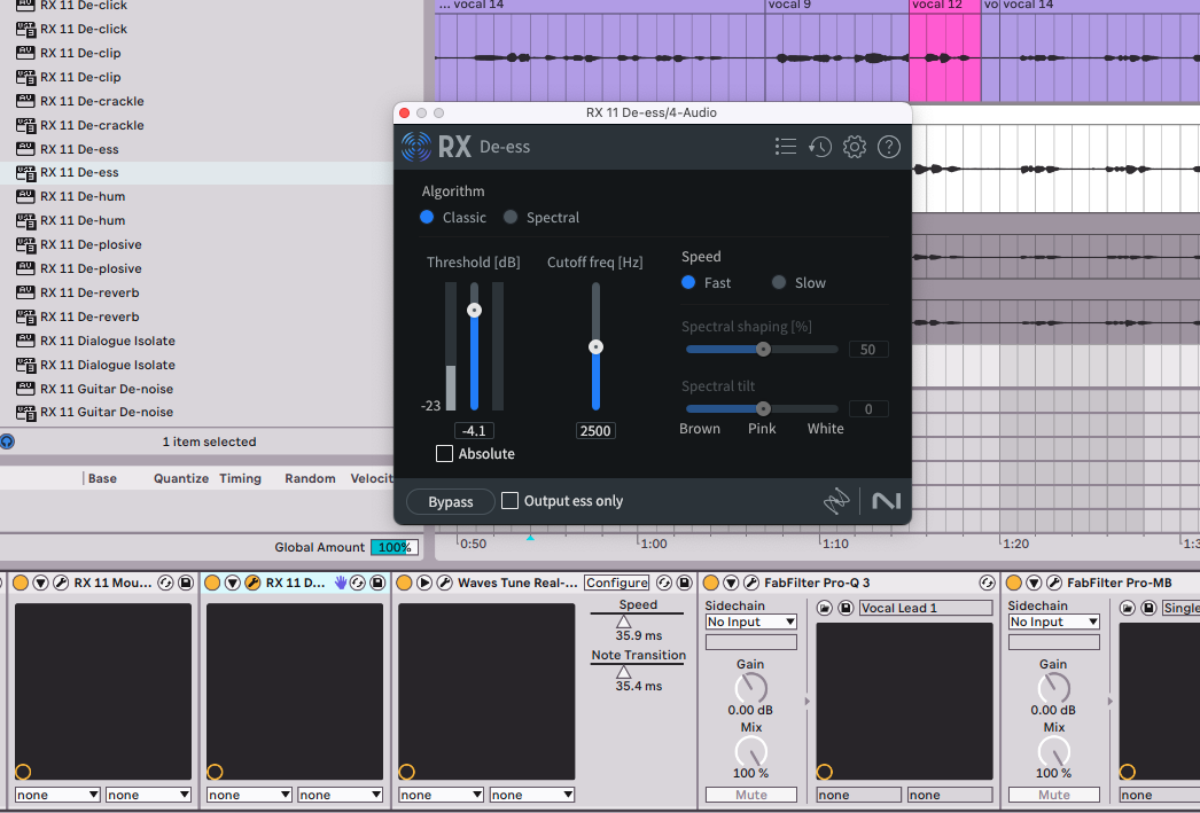Open the RX De-ess help question mark

(889, 147)
